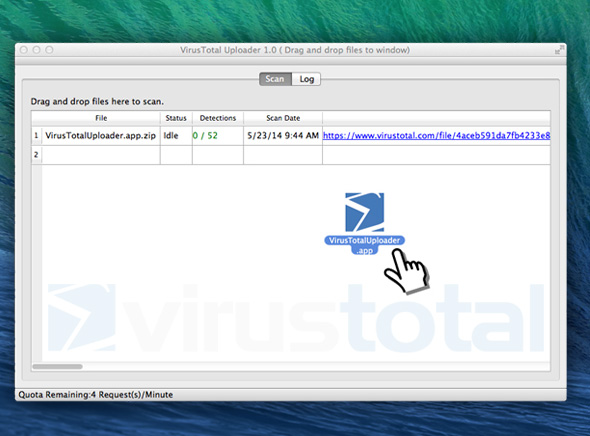Click the Idle status cell
The height and width of the screenshot is (436, 590).
(x=176, y=135)
